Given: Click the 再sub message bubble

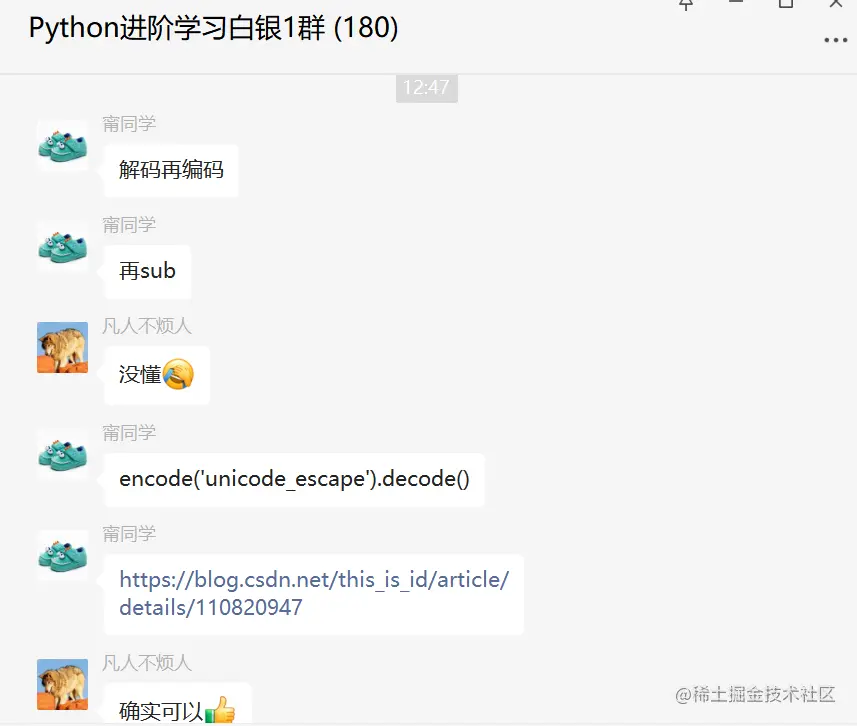Looking at the screenshot, I should (147, 272).
